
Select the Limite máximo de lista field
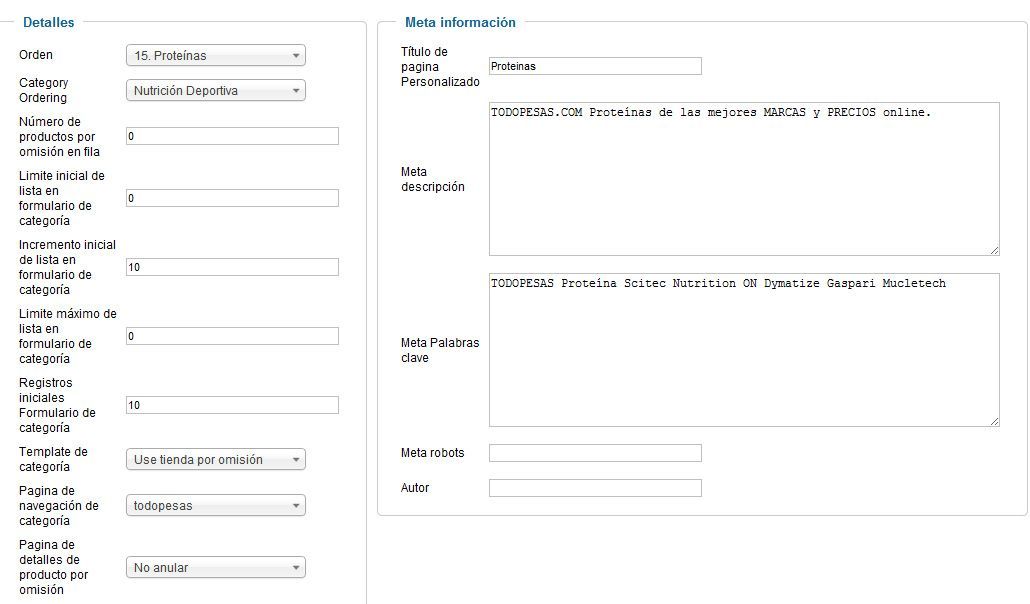(x=233, y=336)
